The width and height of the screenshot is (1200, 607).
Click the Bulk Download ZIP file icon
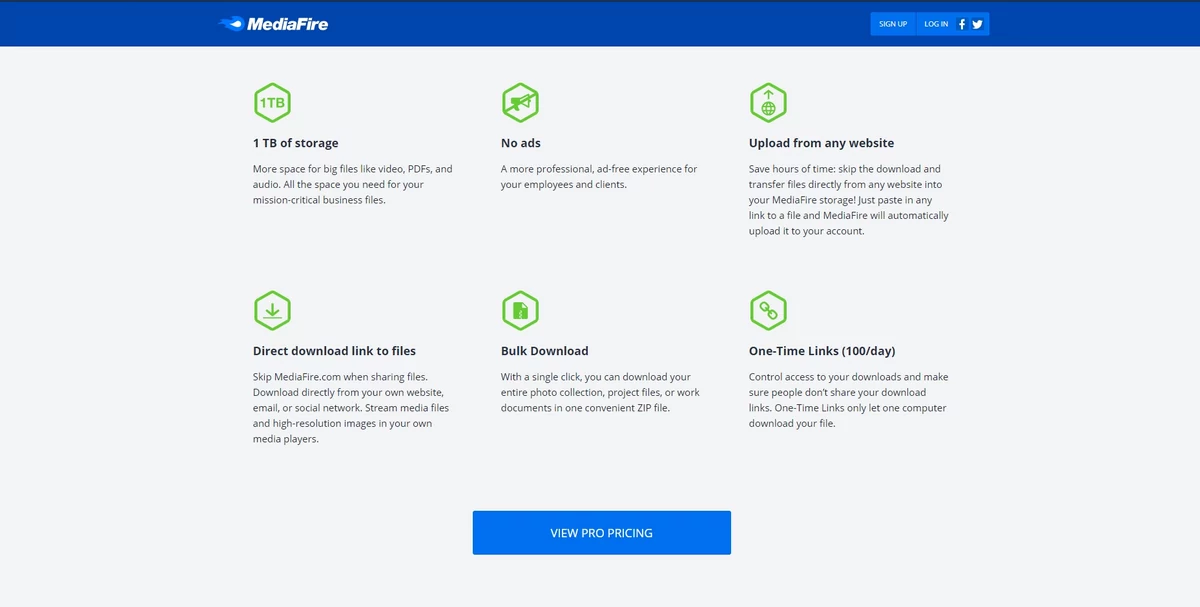click(x=520, y=310)
